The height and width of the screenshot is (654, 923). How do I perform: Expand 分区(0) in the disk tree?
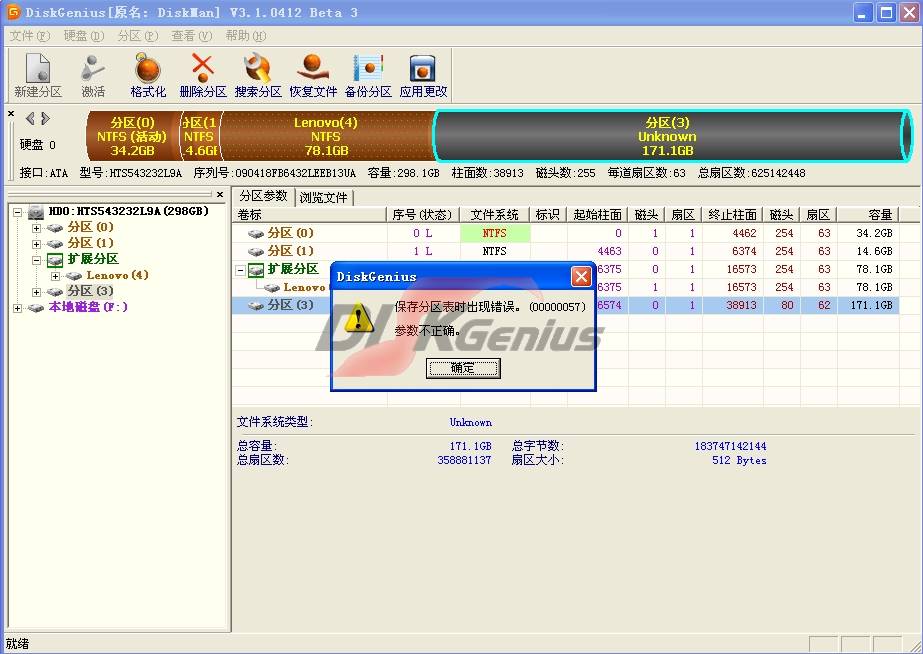[x=36, y=228]
